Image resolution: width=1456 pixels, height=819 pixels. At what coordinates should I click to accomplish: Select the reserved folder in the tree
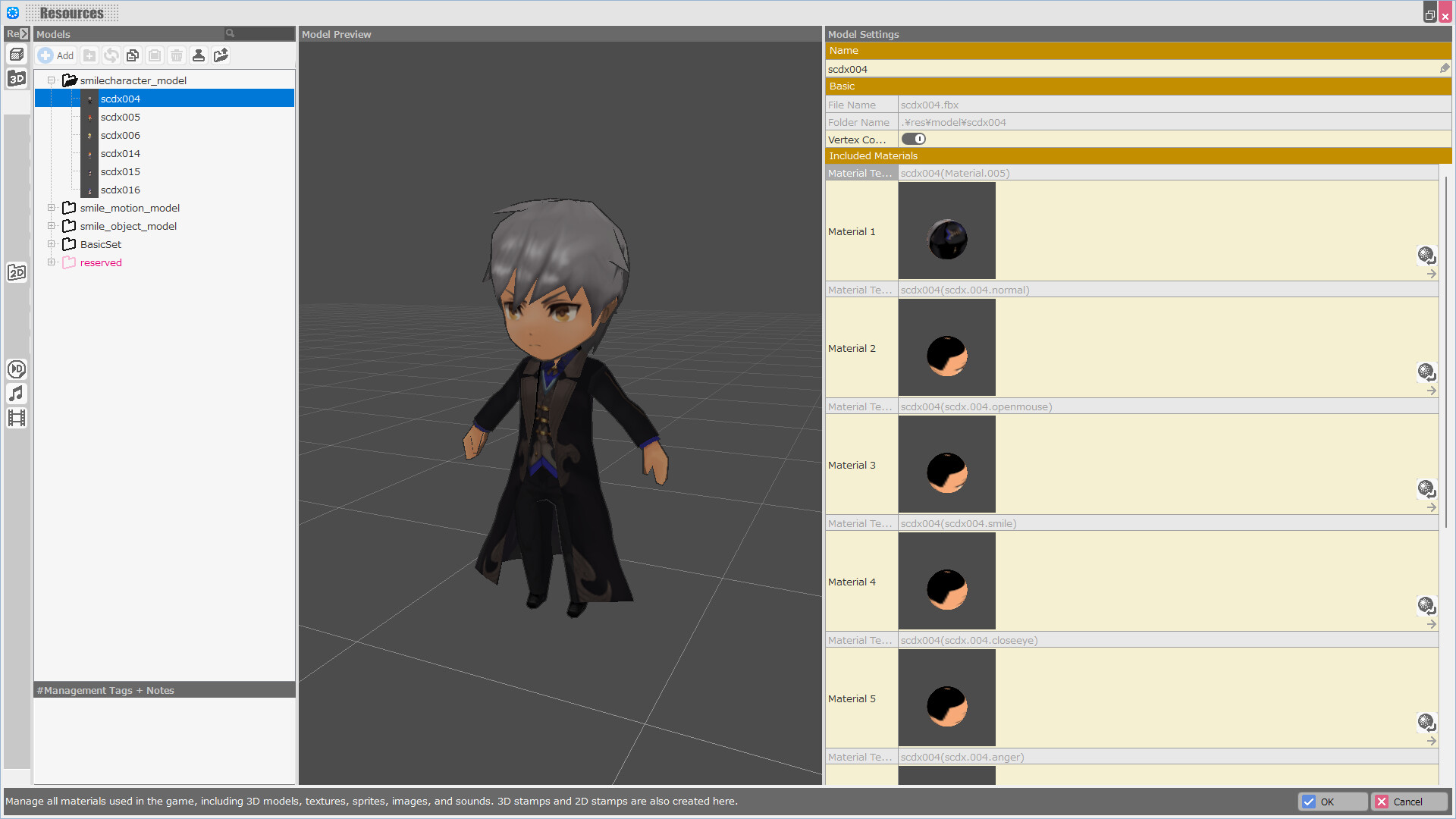pyautogui.click(x=101, y=262)
